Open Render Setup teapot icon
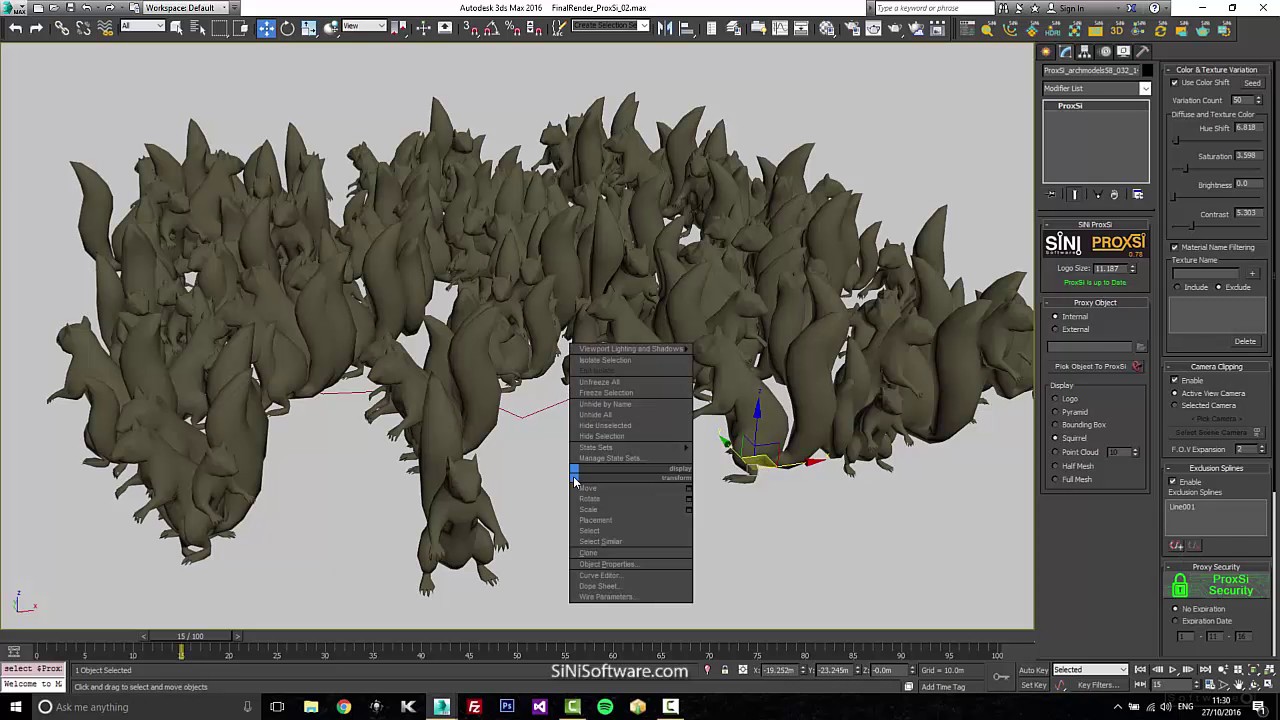This screenshot has height=720, width=1280. pyautogui.click(x=852, y=28)
